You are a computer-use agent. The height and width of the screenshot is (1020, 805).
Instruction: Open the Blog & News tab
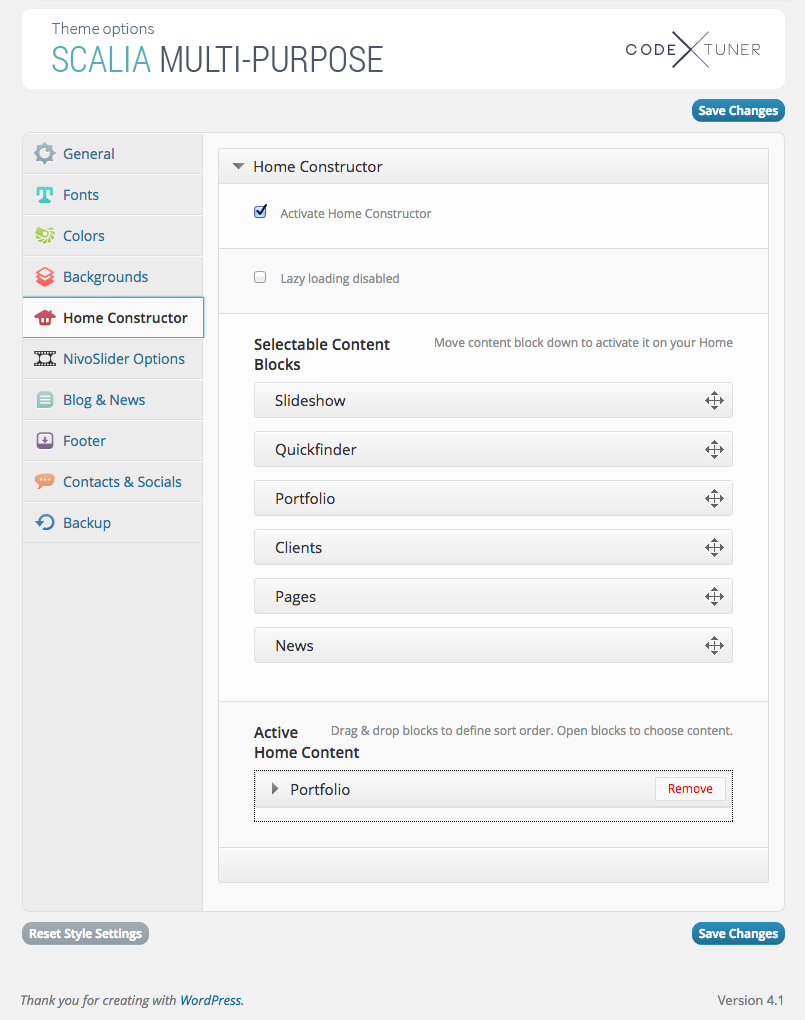[x=104, y=400]
